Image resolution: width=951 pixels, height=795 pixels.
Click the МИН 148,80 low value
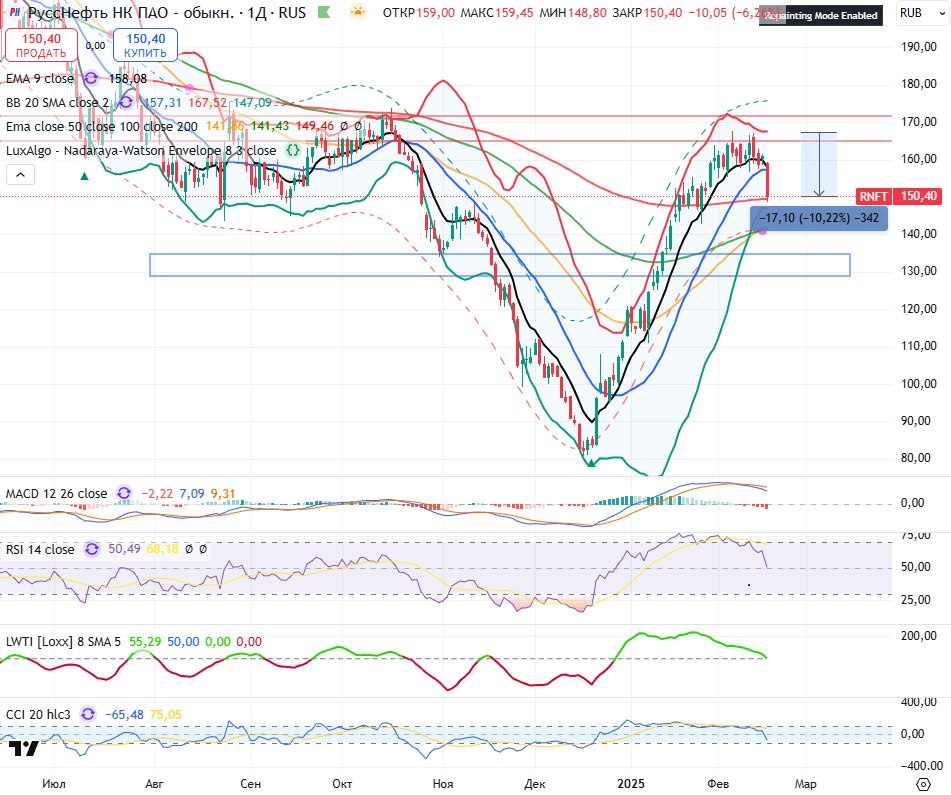(573, 13)
